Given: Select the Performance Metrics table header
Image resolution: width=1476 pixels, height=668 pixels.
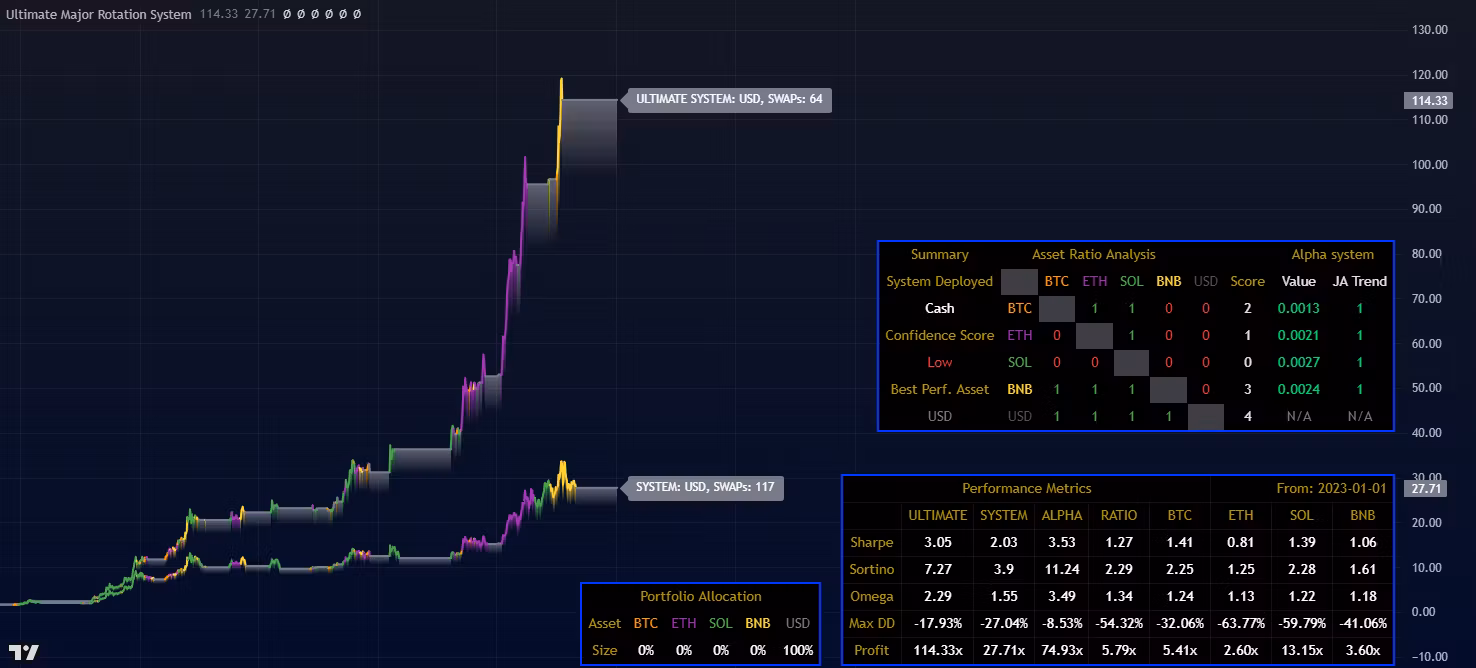Looking at the screenshot, I should click(x=1026, y=488).
